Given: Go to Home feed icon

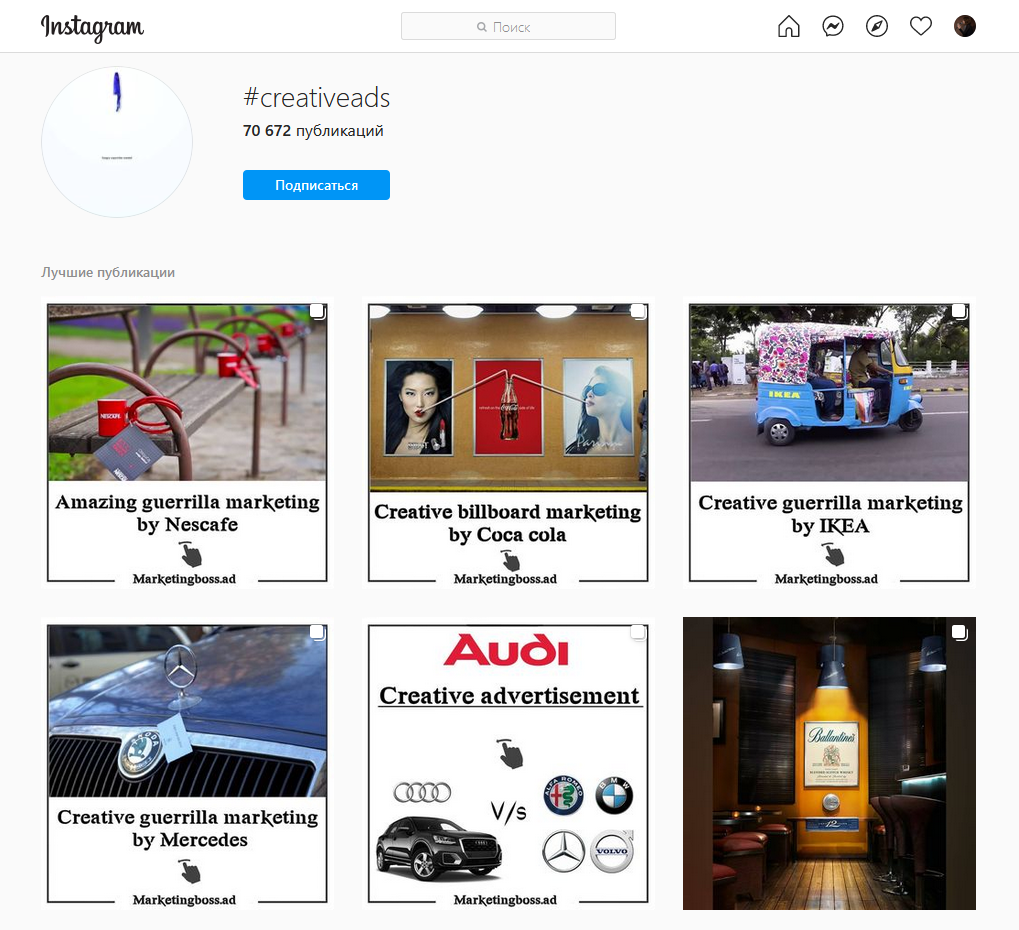Looking at the screenshot, I should tap(789, 27).
